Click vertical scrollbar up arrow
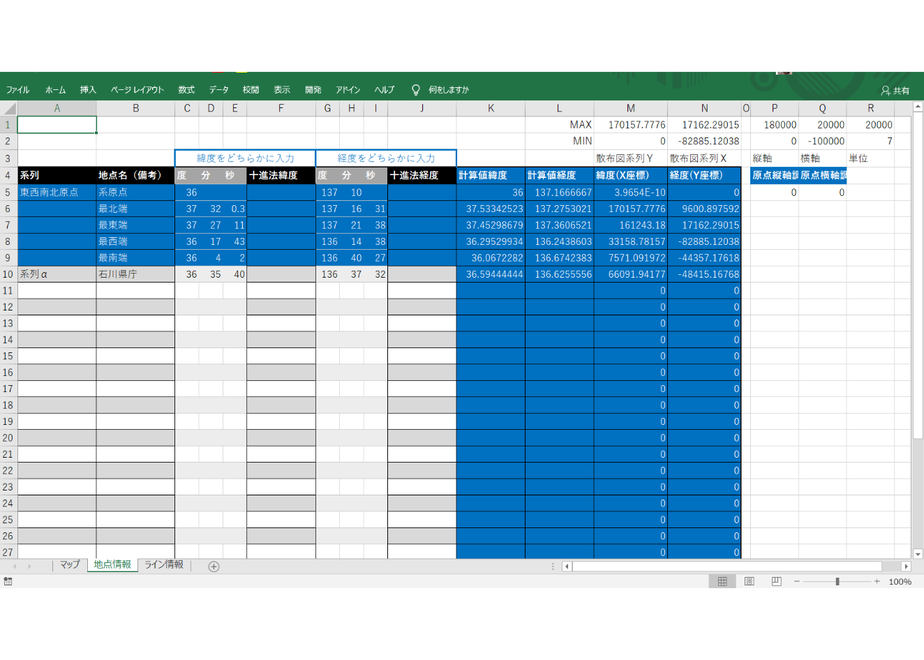The image size is (924, 660). point(918,107)
